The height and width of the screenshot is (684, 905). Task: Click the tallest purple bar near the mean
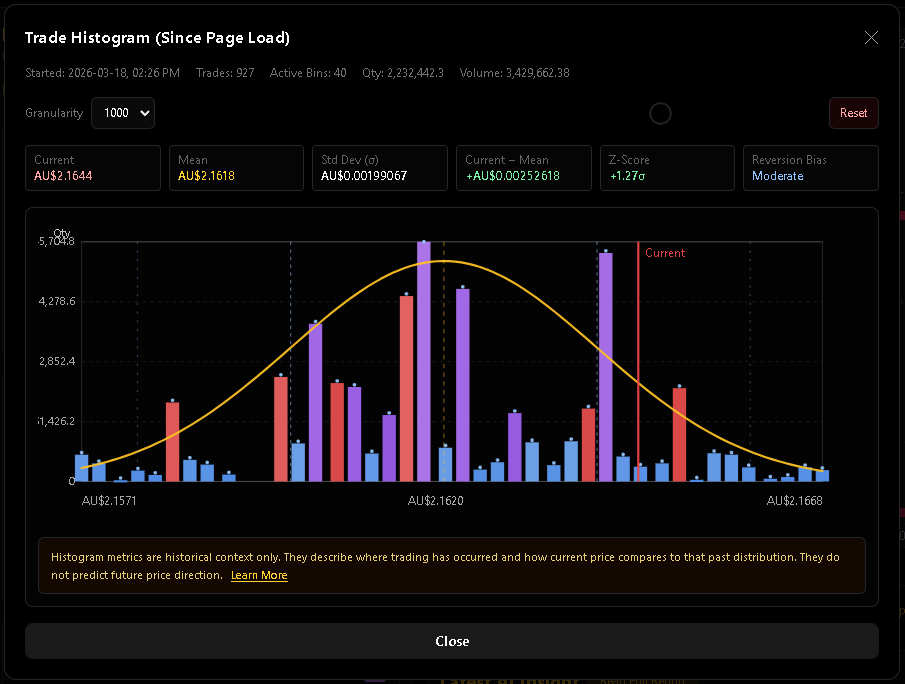pos(424,361)
